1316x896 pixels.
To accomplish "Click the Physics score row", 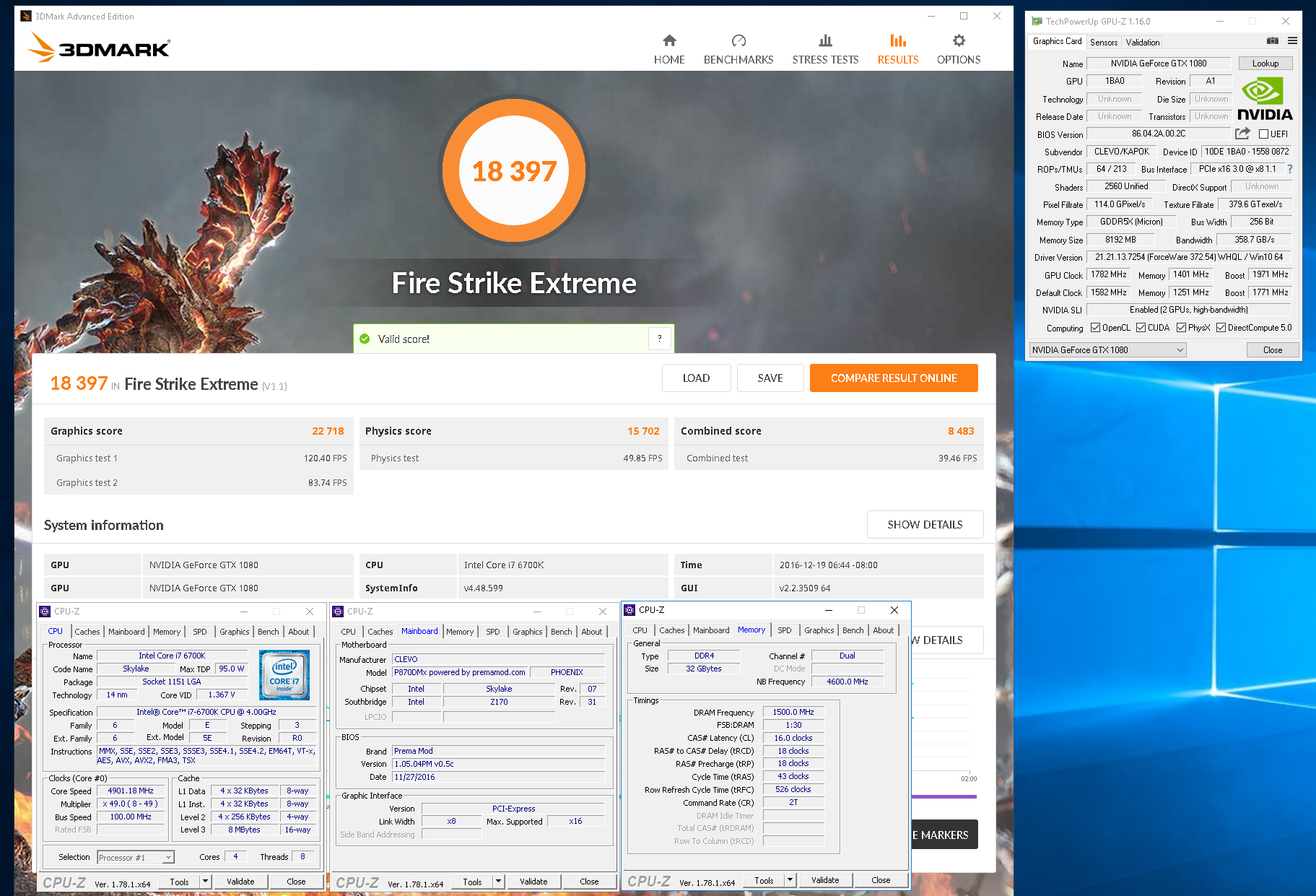I will 513,431.
